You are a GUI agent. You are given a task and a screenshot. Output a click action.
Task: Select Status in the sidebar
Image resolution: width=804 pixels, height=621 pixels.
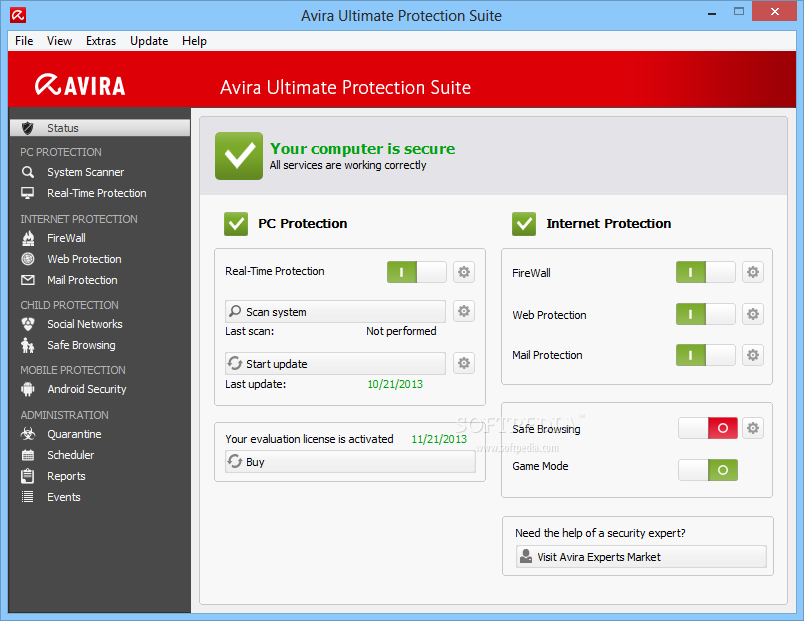coord(100,128)
